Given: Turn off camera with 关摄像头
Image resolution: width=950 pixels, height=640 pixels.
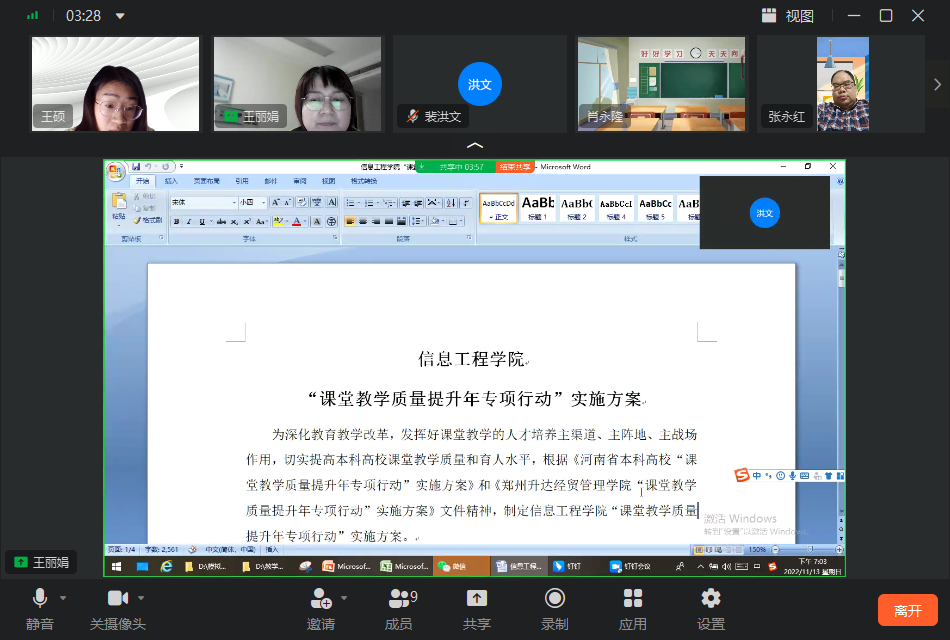Looking at the screenshot, I should click(118, 608).
